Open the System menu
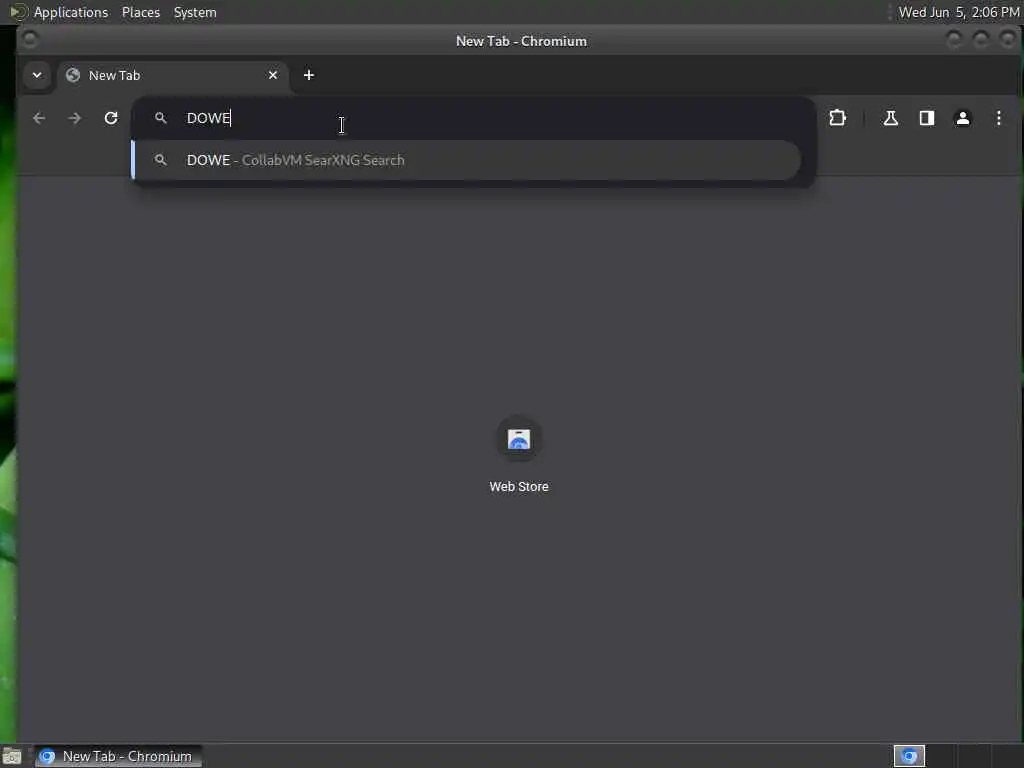The width and height of the screenshot is (1024, 768). 195,12
